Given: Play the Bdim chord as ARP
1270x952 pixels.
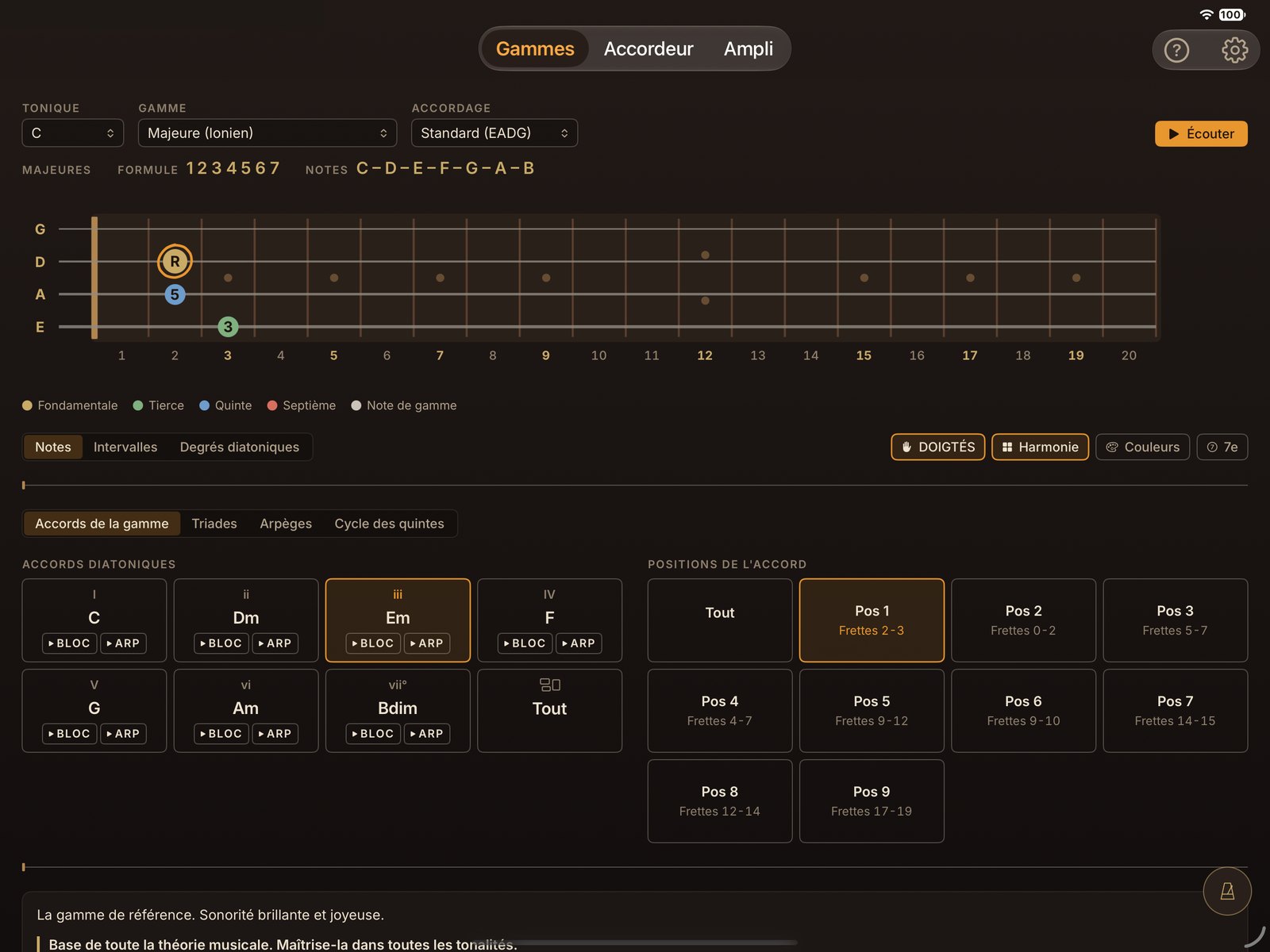Looking at the screenshot, I should tap(427, 734).
